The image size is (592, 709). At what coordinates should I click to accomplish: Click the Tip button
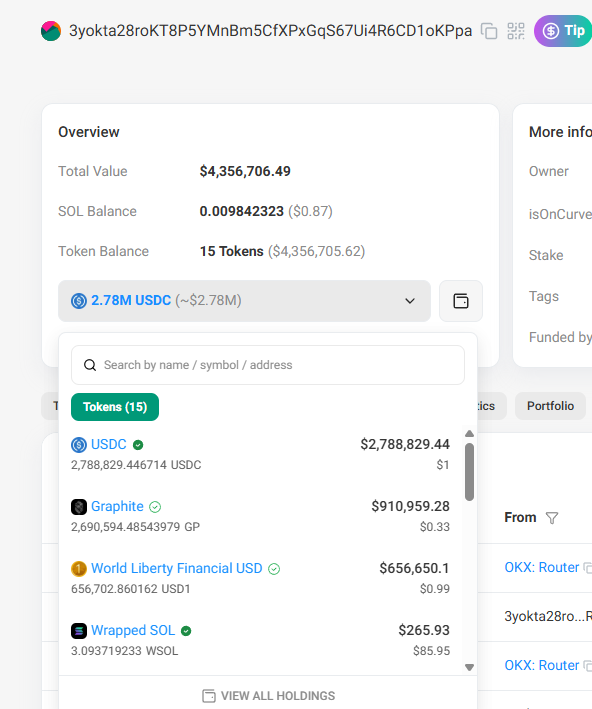coord(564,31)
